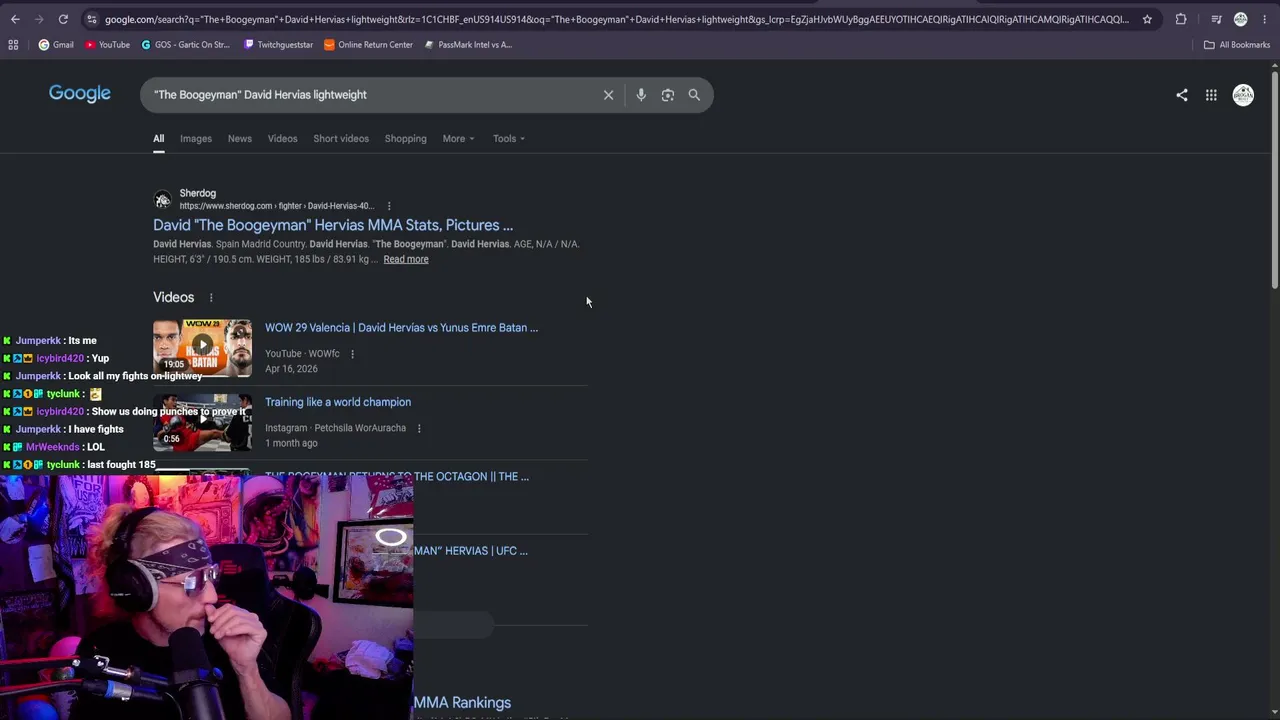Switch to the Videos tab
Image resolution: width=1280 pixels, height=720 pixels.
(282, 139)
